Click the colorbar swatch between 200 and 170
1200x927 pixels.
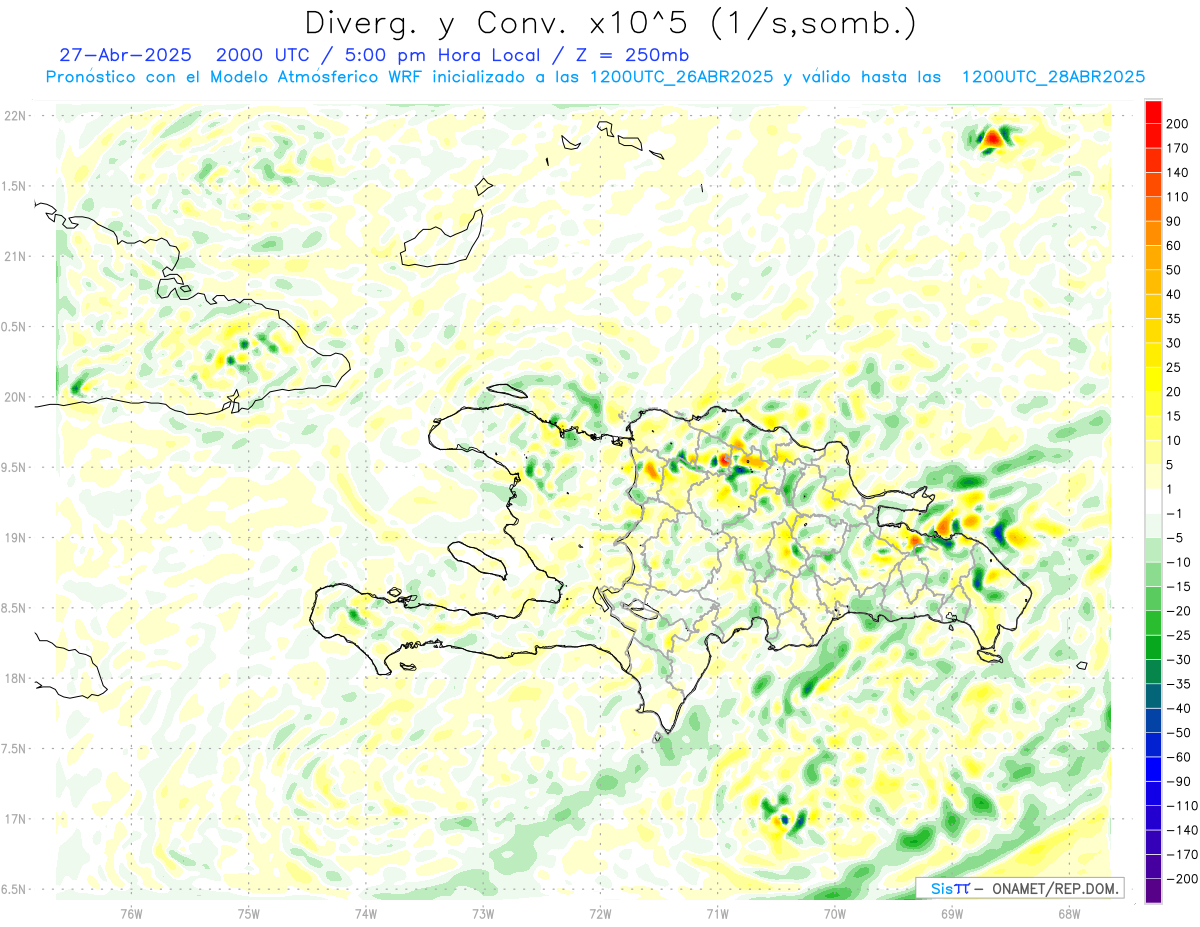pos(1153,136)
